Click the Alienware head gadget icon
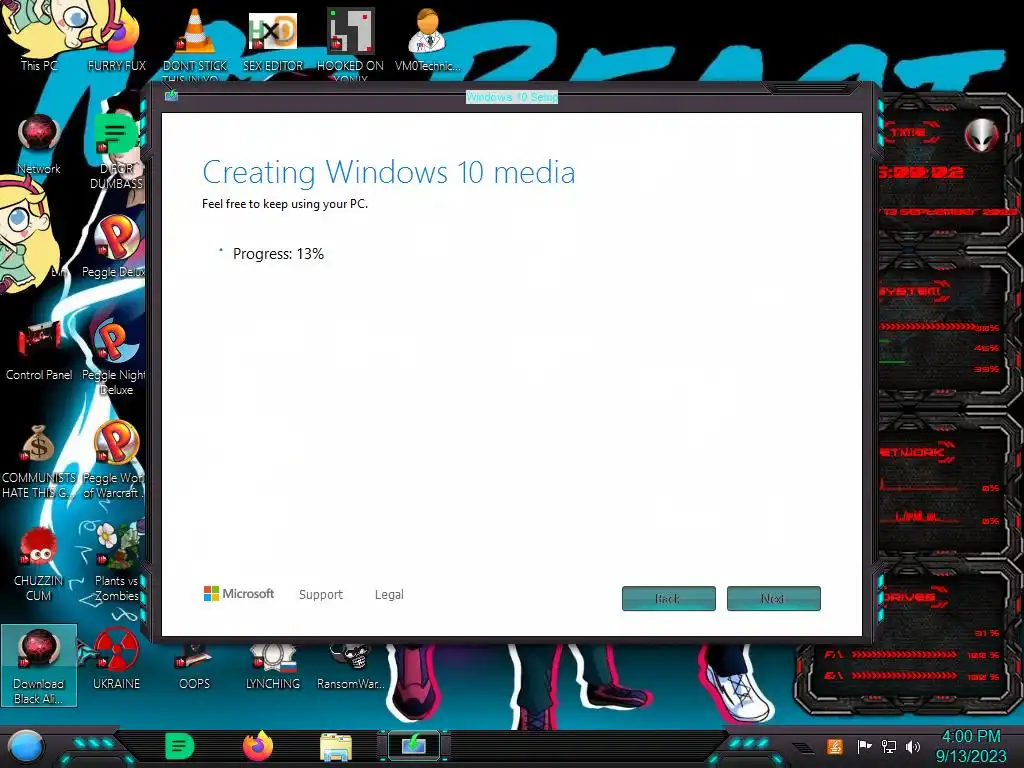 [x=981, y=136]
